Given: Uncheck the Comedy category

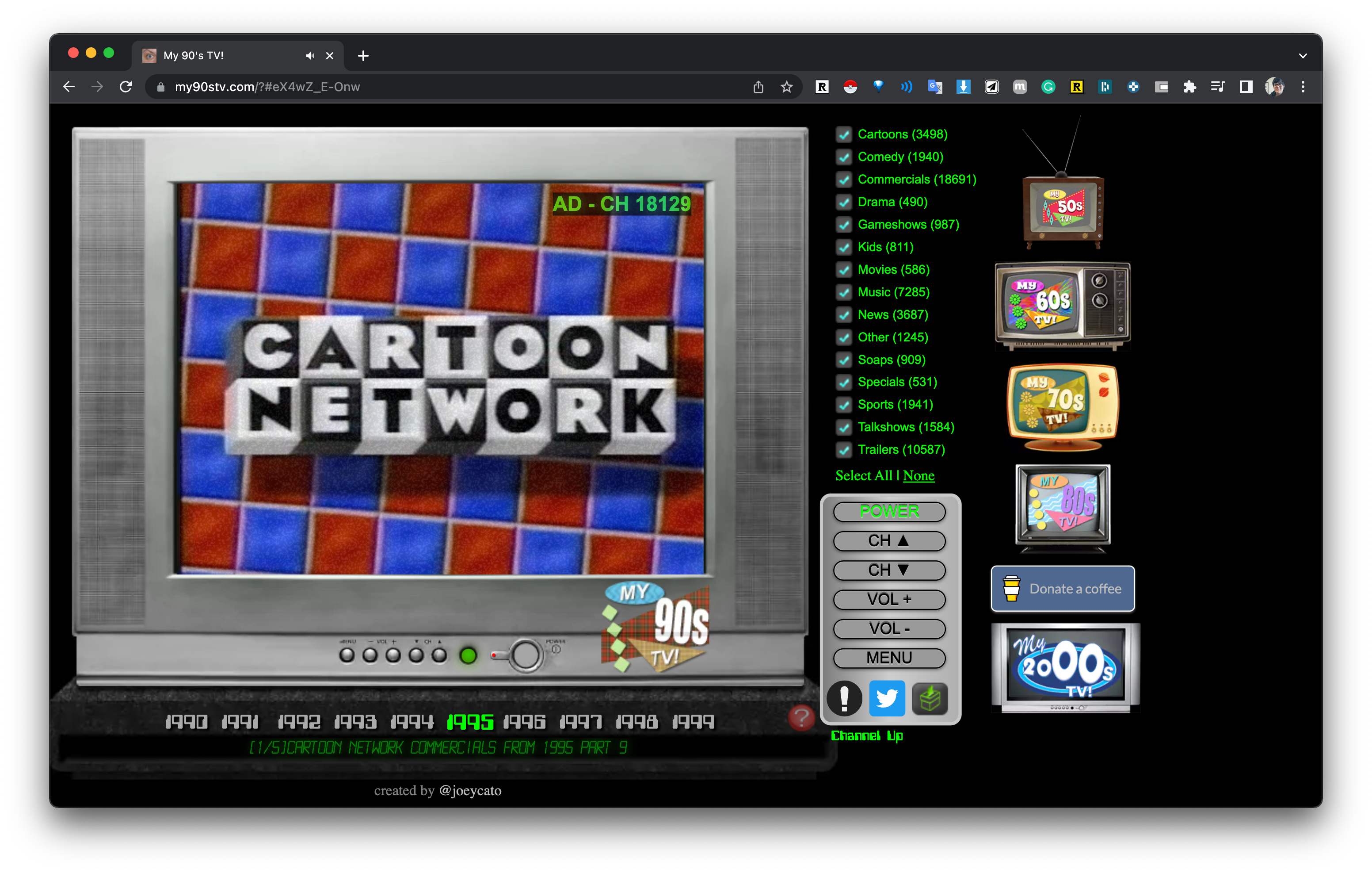Looking at the screenshot, I should 843,157.
